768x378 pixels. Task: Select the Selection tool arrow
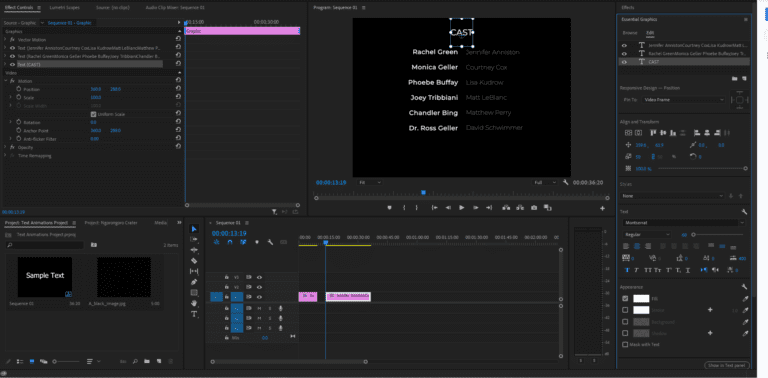coord(194,229)
